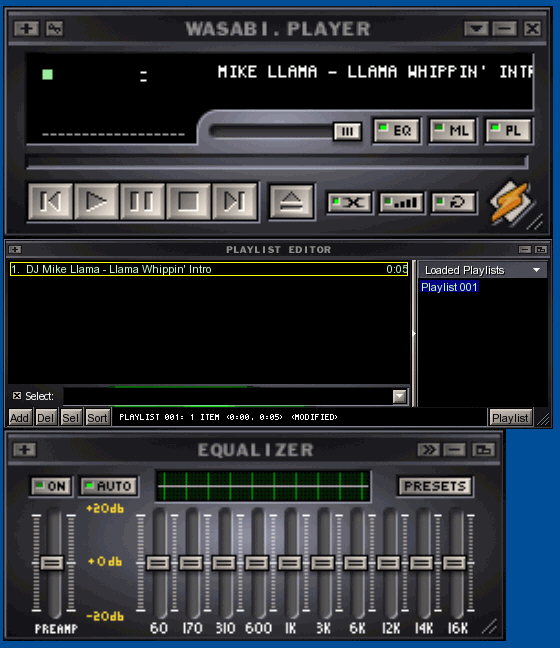Click the Playlist Editor windowshade icon
Screen dimensions: 560x648
point(541,249)
